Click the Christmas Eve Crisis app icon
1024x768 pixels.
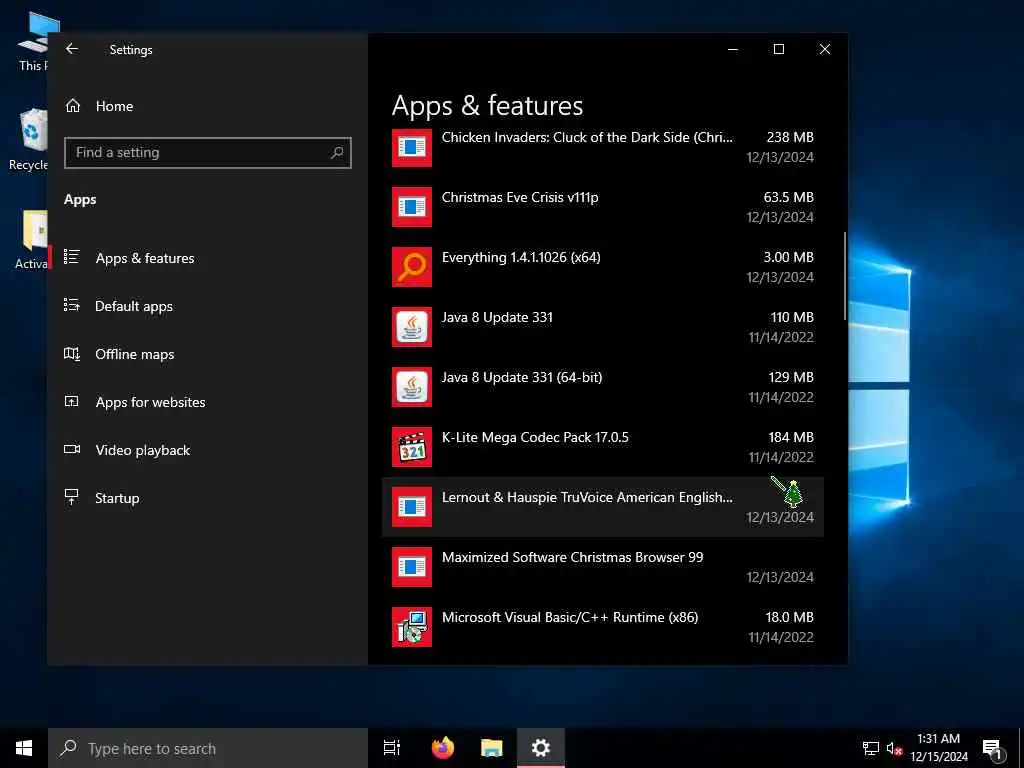[x=411, y=207]
